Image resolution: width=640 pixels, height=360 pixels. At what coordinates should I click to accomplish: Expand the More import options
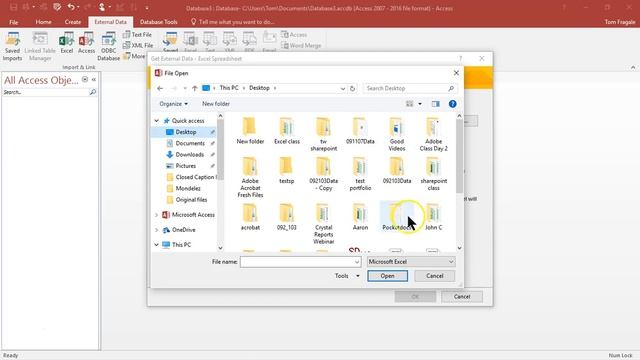[x=134, y=56]
